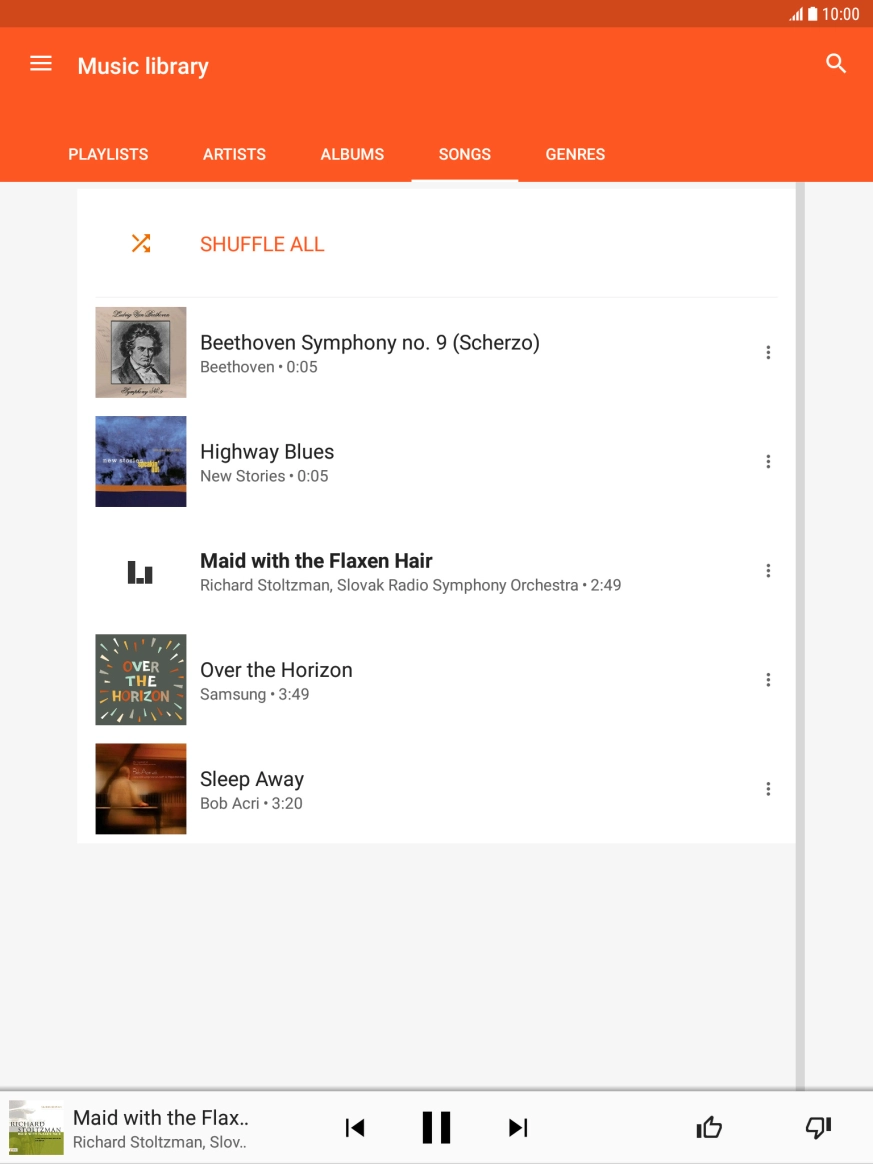
Task: Thumbs down the currently playing song
Action: pos(818,1127)
